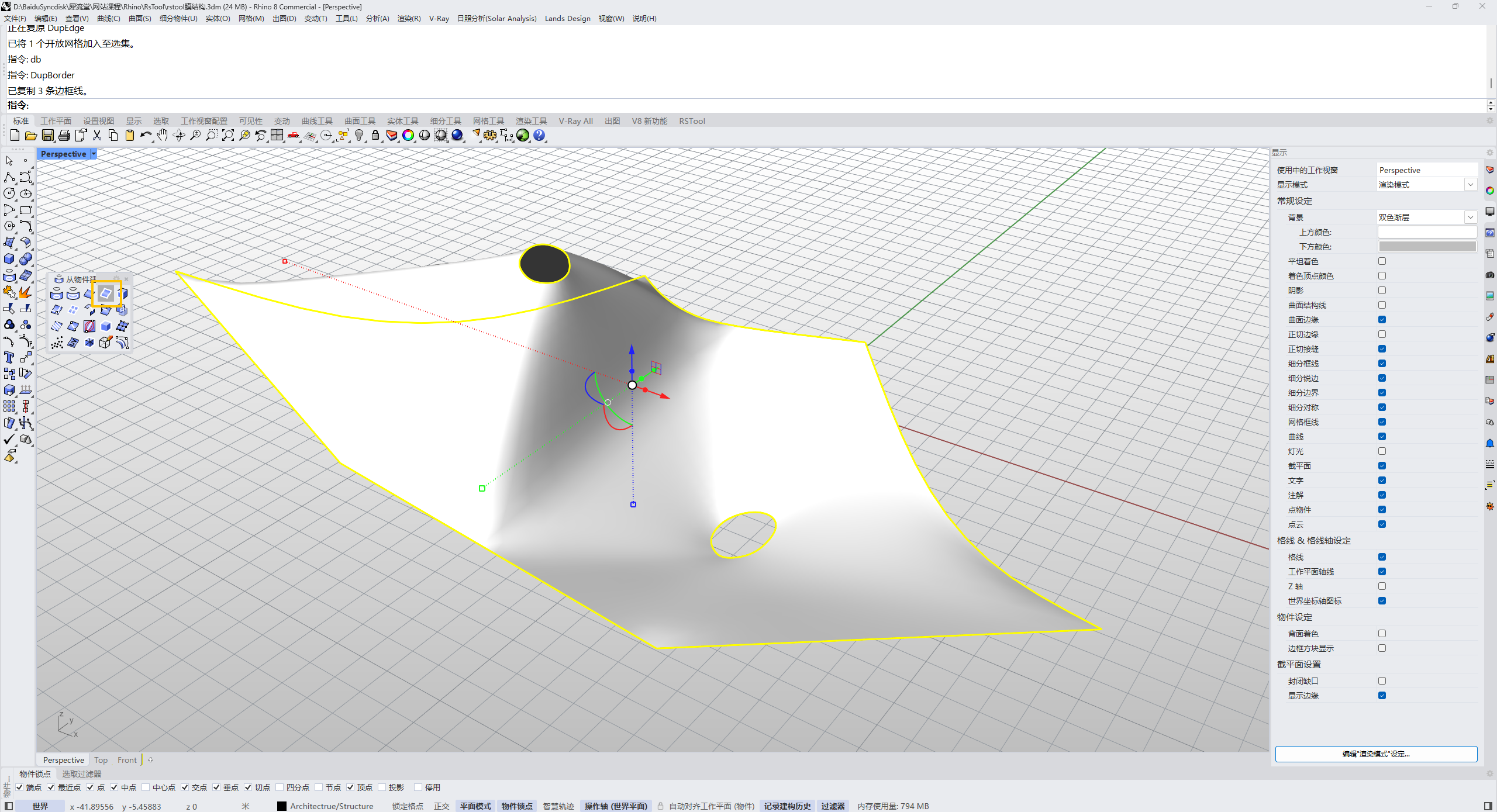Screen dimensions: 1497x812
Task: Switch to the Top viewport tab
Action: tap(101, 760)
